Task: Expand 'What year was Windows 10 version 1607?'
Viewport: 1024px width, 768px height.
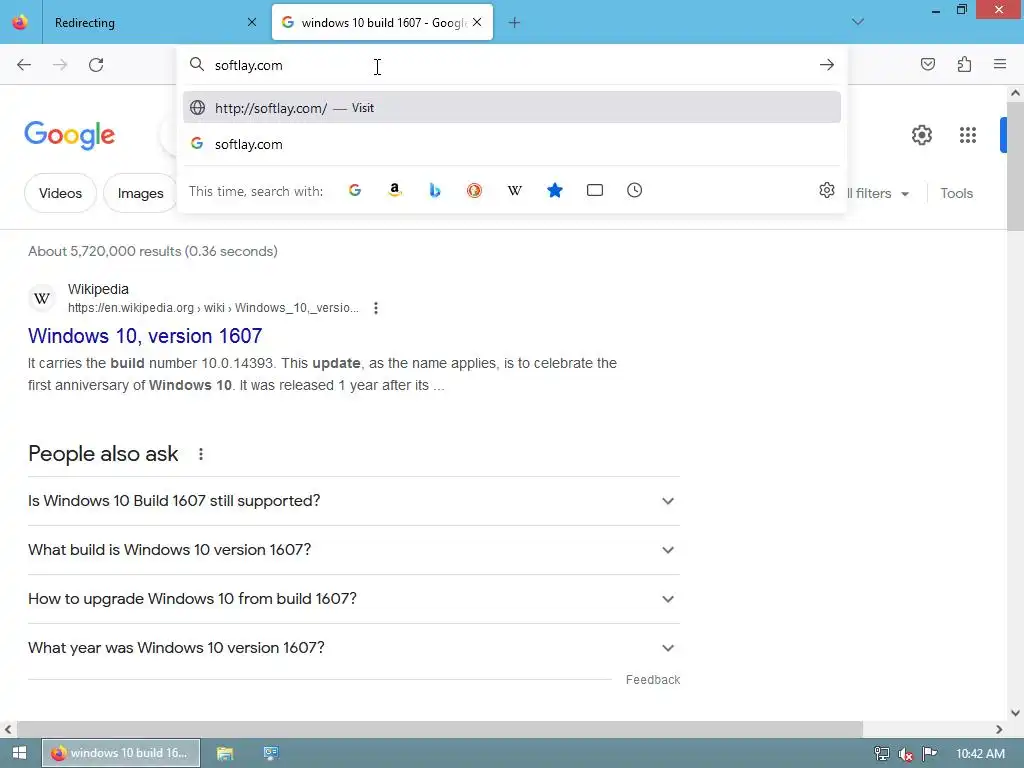Action: [354, 648]
